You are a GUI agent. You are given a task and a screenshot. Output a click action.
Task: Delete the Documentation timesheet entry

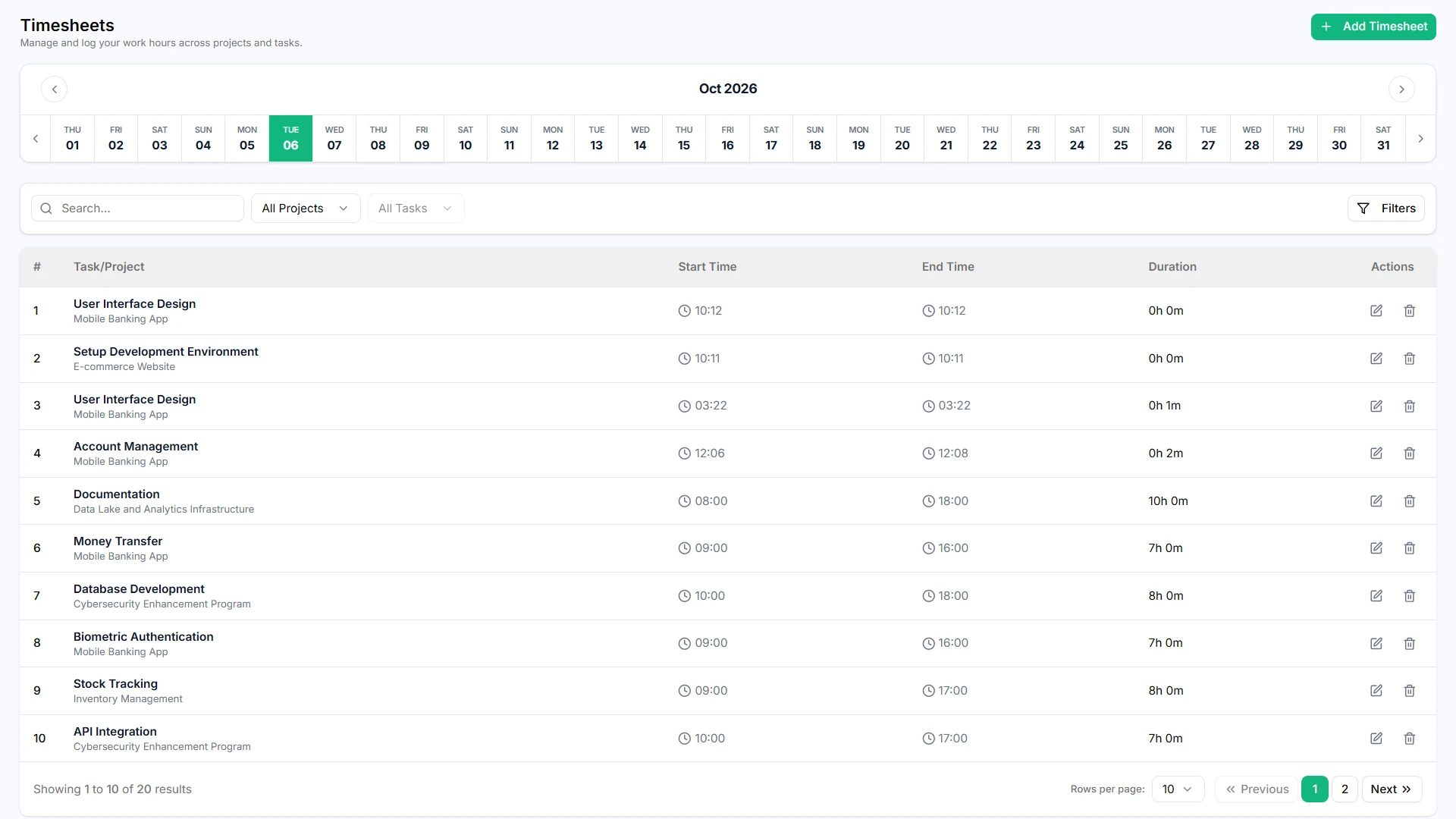point(1410,501)
